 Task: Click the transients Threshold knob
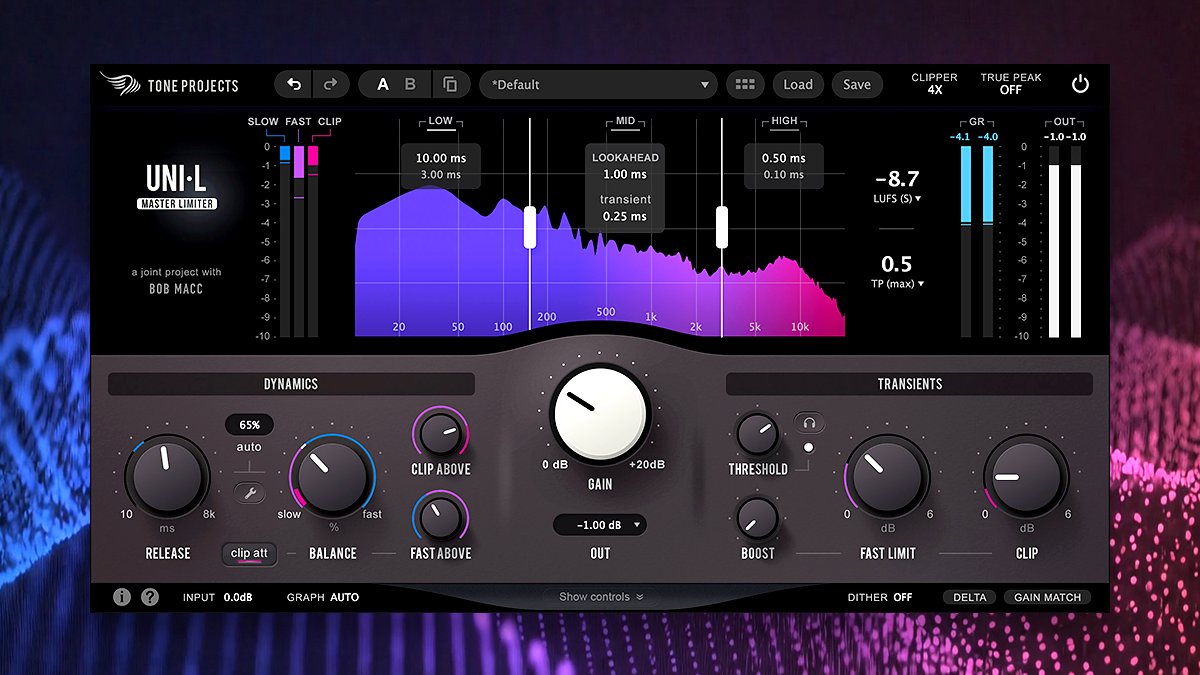(757, 434)
